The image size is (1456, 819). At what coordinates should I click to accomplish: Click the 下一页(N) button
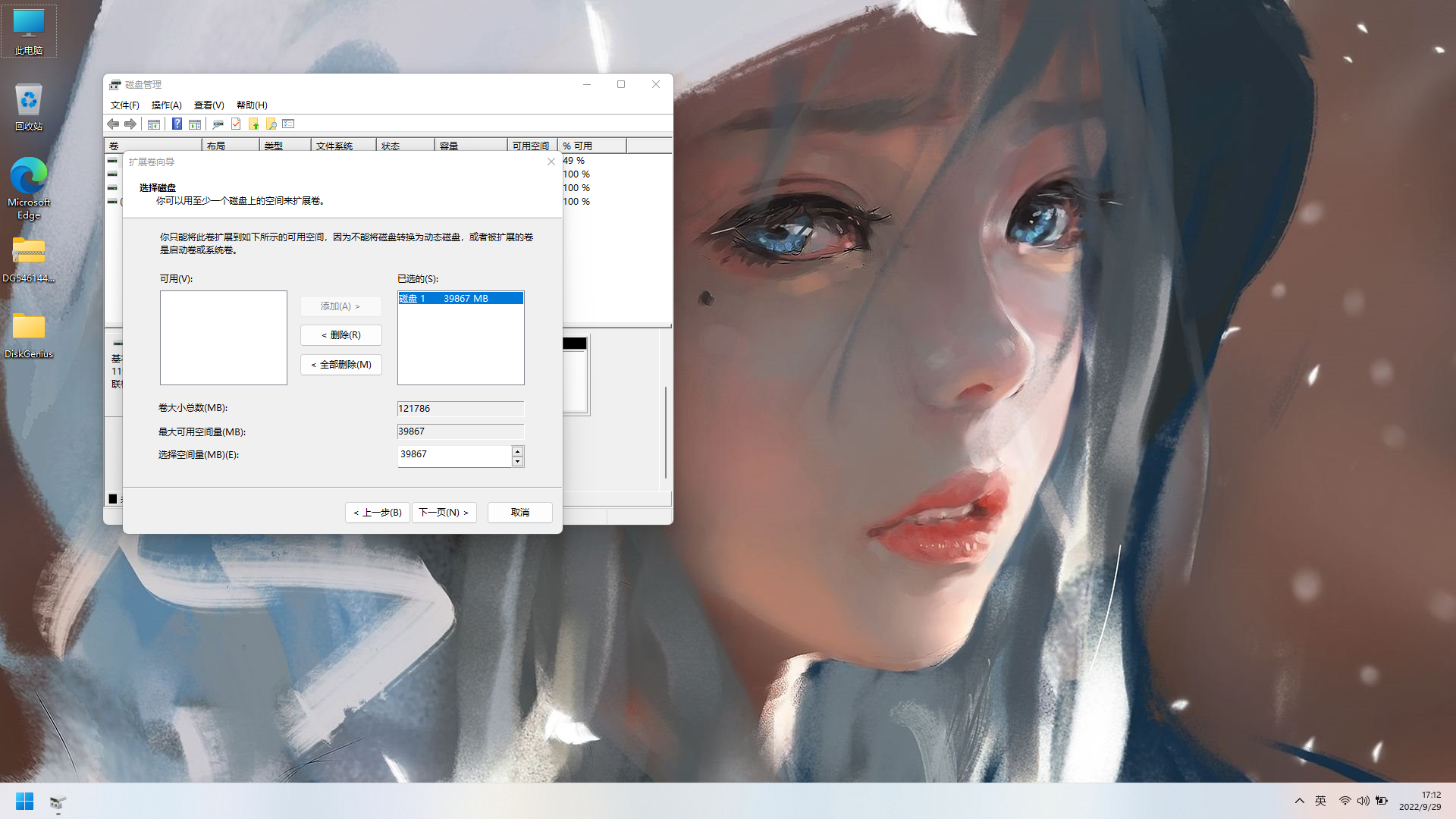[444, 513]
